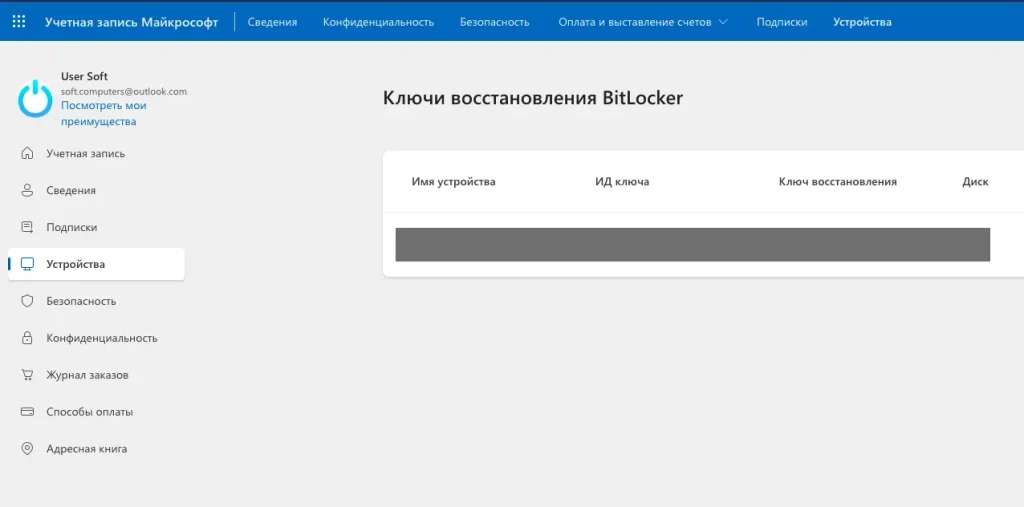Click the user profile power avatar
The height and width of the screenshot is (507, 1024).
click(x=35, y=98)
